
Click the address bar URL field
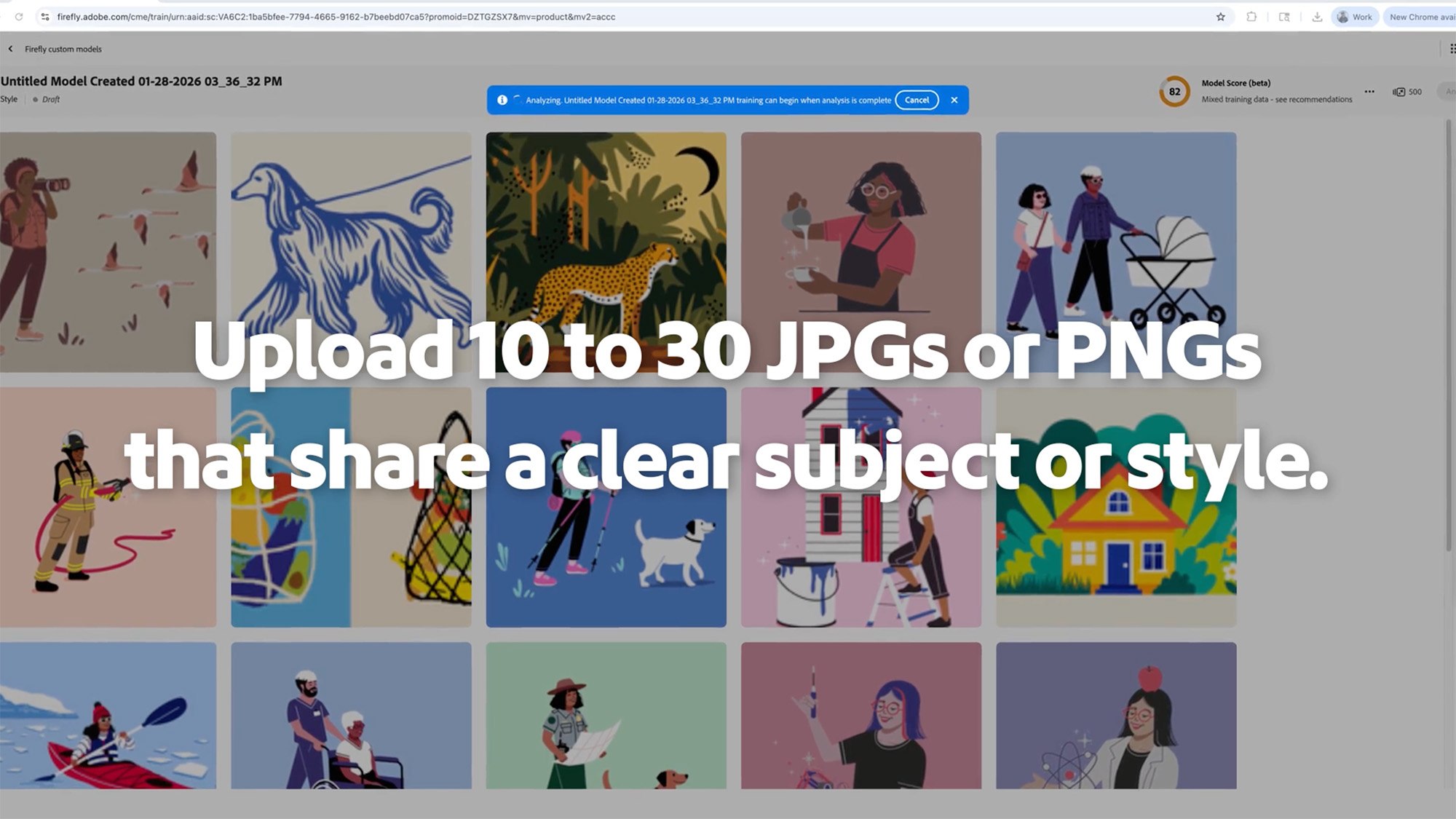point(335,17)
